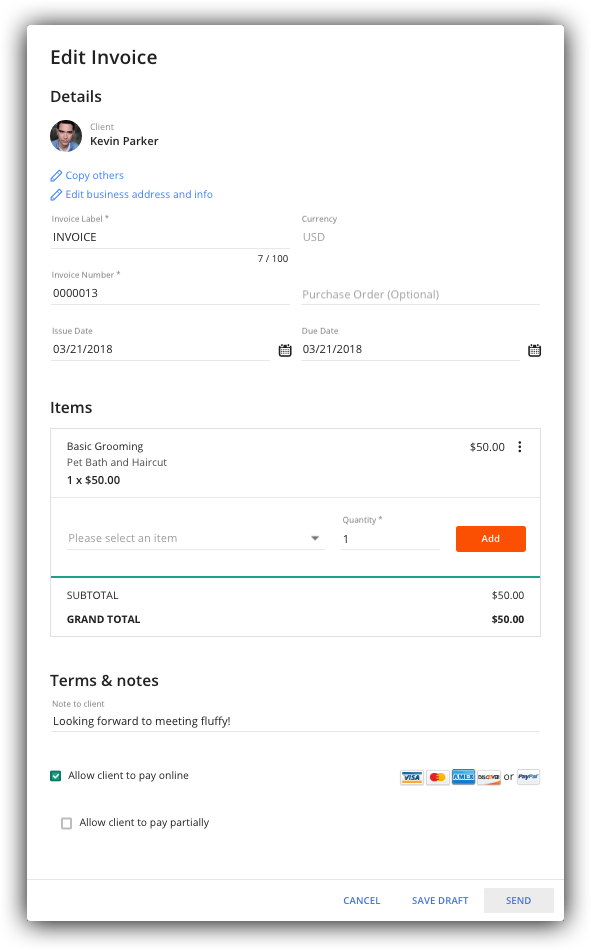Enable the Allow client to pay partially checkbox
This screenshot has height=950, width=591.
66,823
